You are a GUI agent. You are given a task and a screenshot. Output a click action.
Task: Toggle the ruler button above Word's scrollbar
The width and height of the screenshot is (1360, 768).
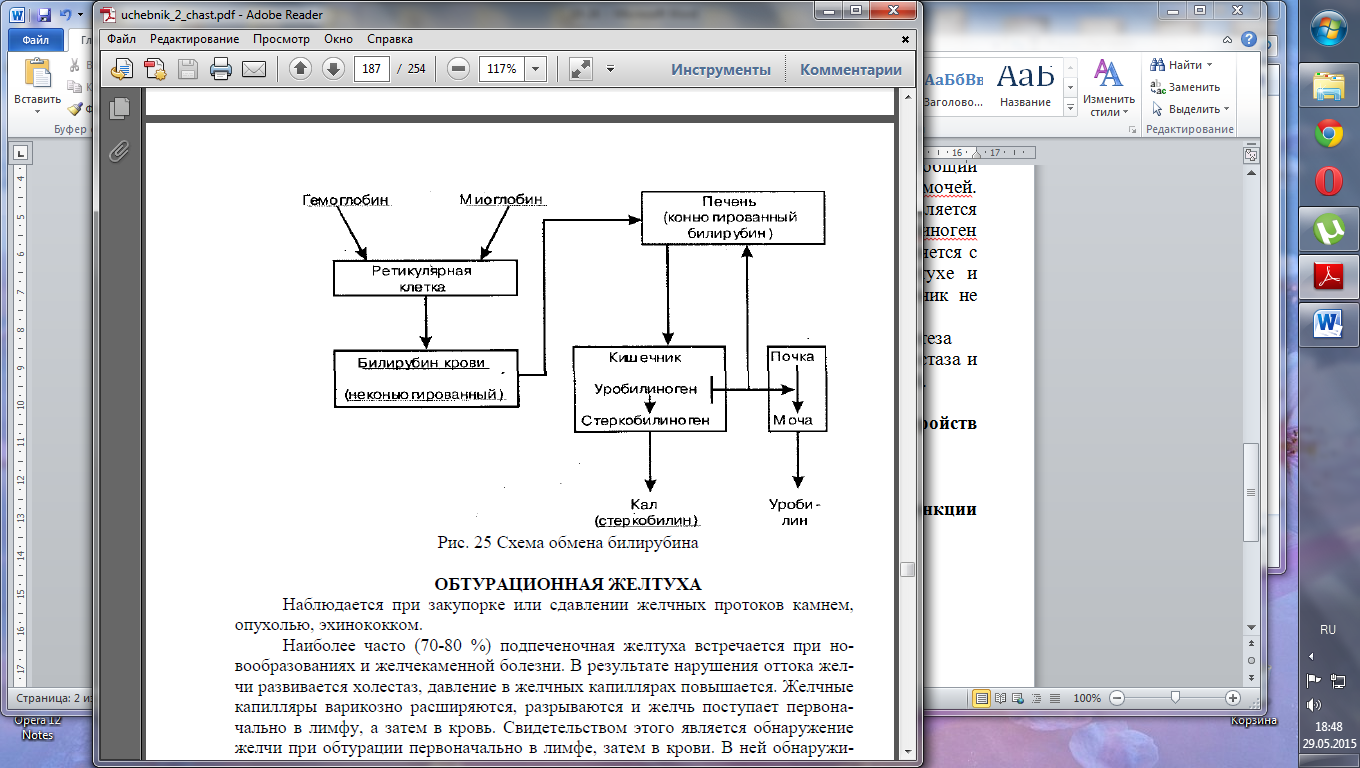(x=1250, y=154)
